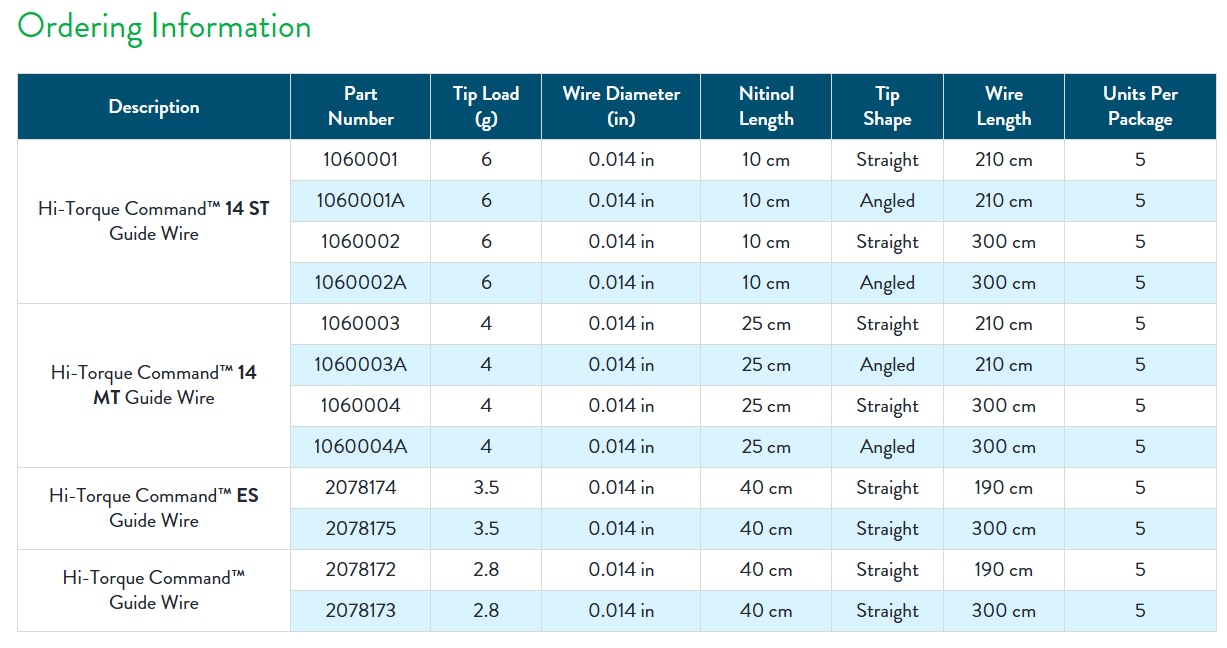Select part number 2078172

pos(360,570)
